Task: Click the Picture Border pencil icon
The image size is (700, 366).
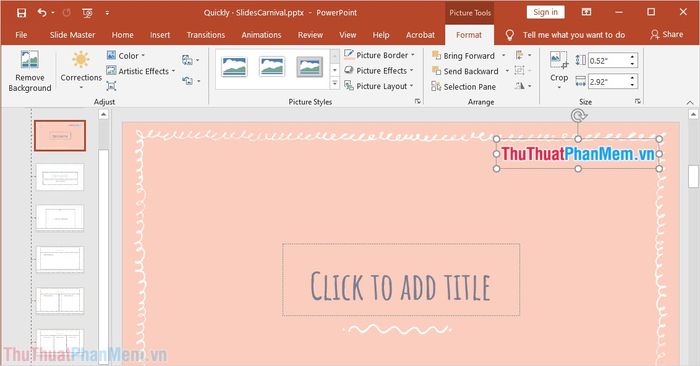Action: click(349, 55)
